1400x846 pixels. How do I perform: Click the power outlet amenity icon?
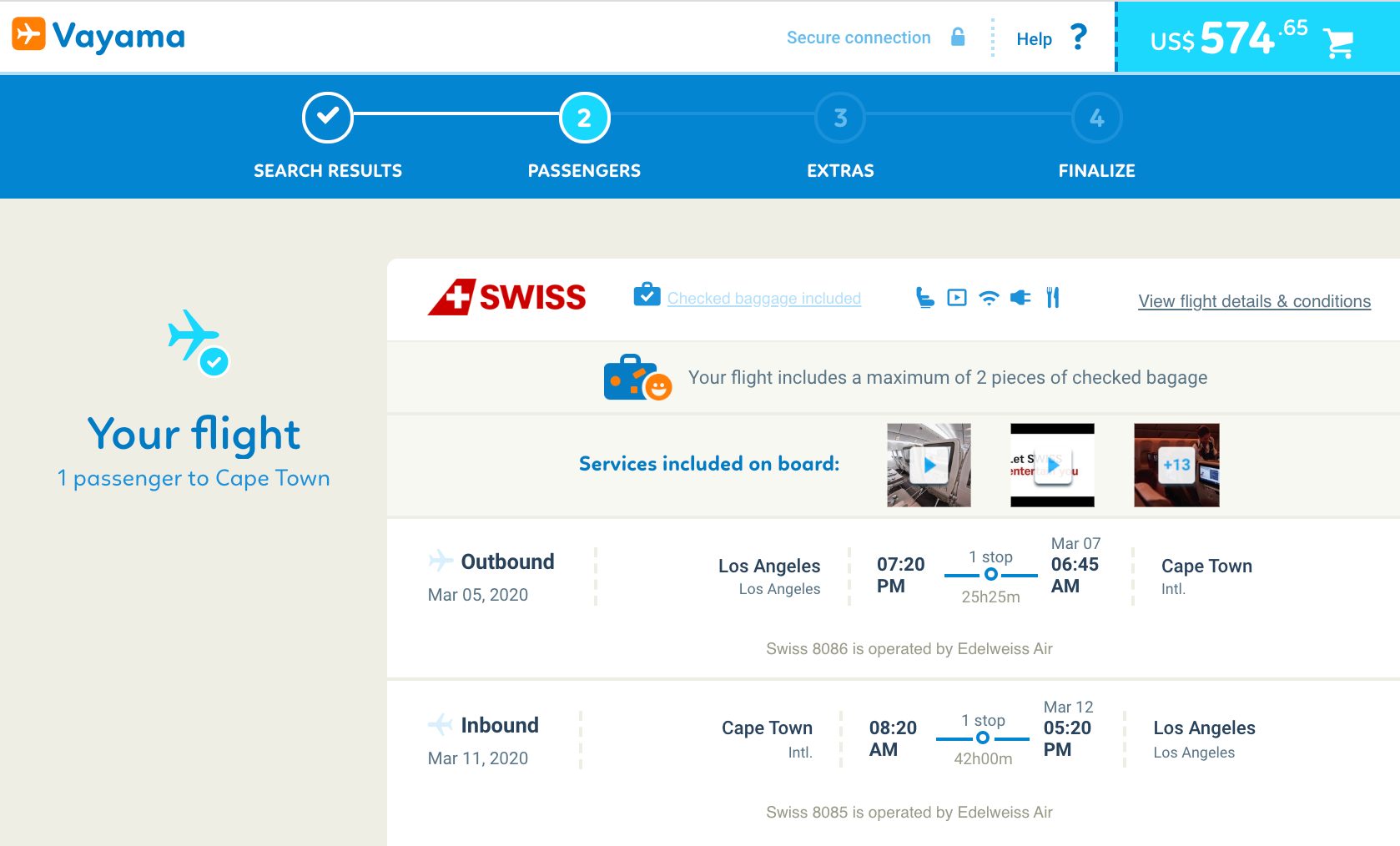pos(1020,298)
